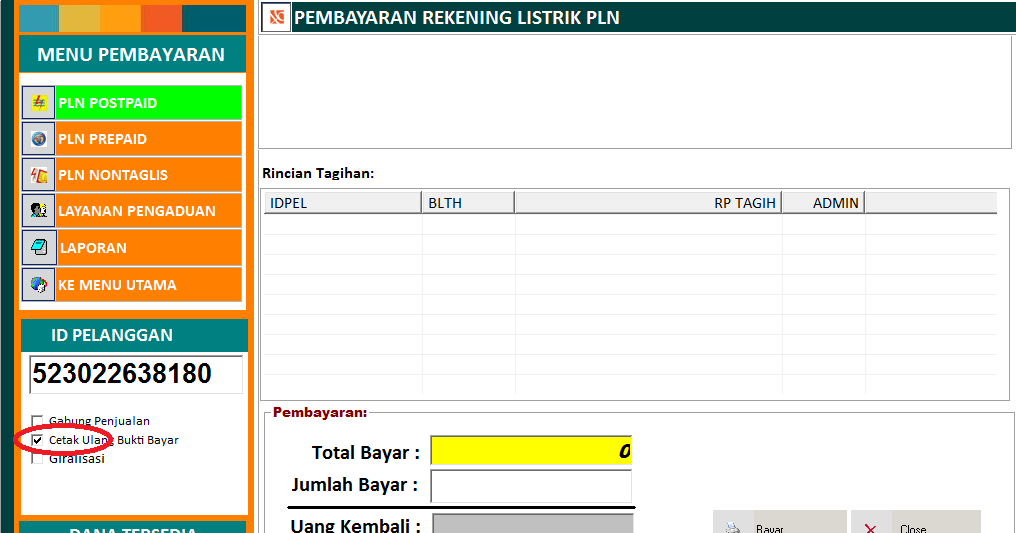Click the Jumlah Bayar input field
The height and width of the screenshot is (533, 1016).
tap(531, 486)
